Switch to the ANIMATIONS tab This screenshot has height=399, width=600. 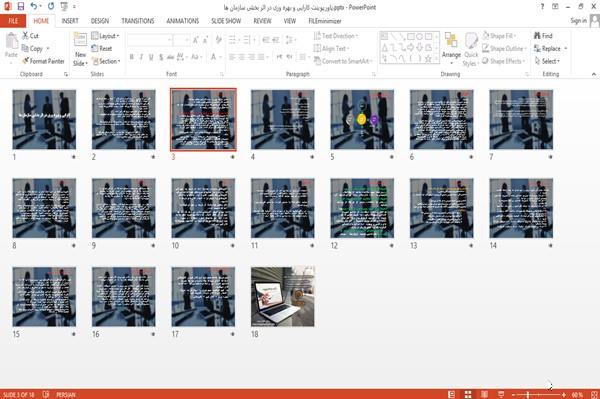[x=183, y=21]
